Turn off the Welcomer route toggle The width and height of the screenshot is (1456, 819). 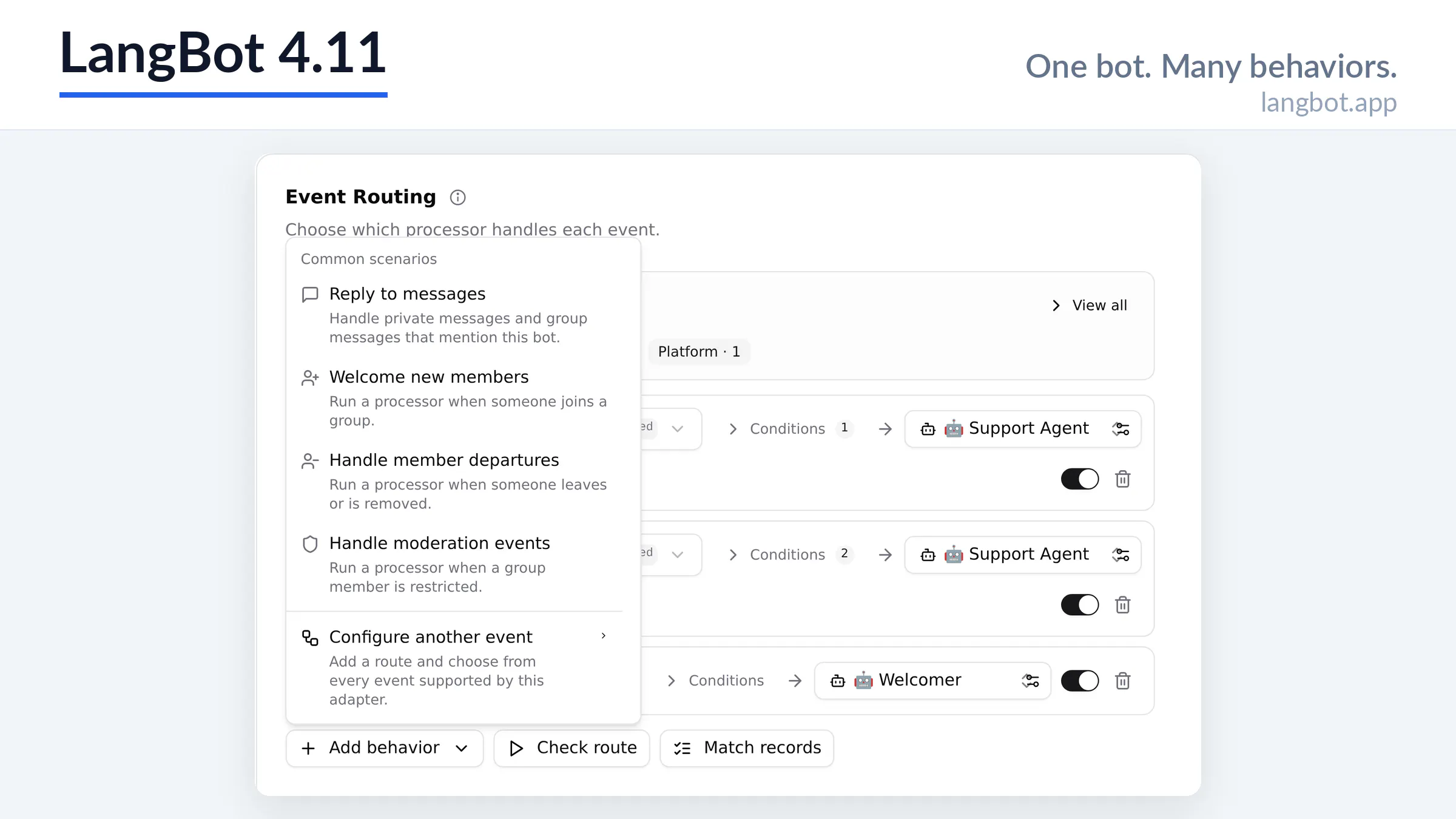pyautogui.click(x=1080, y=681)
